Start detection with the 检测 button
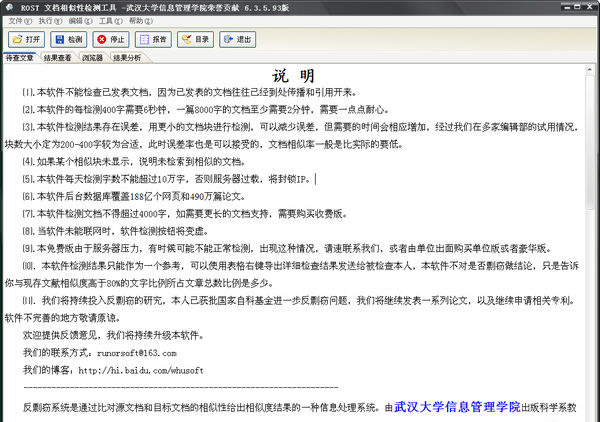 point(69,39)
